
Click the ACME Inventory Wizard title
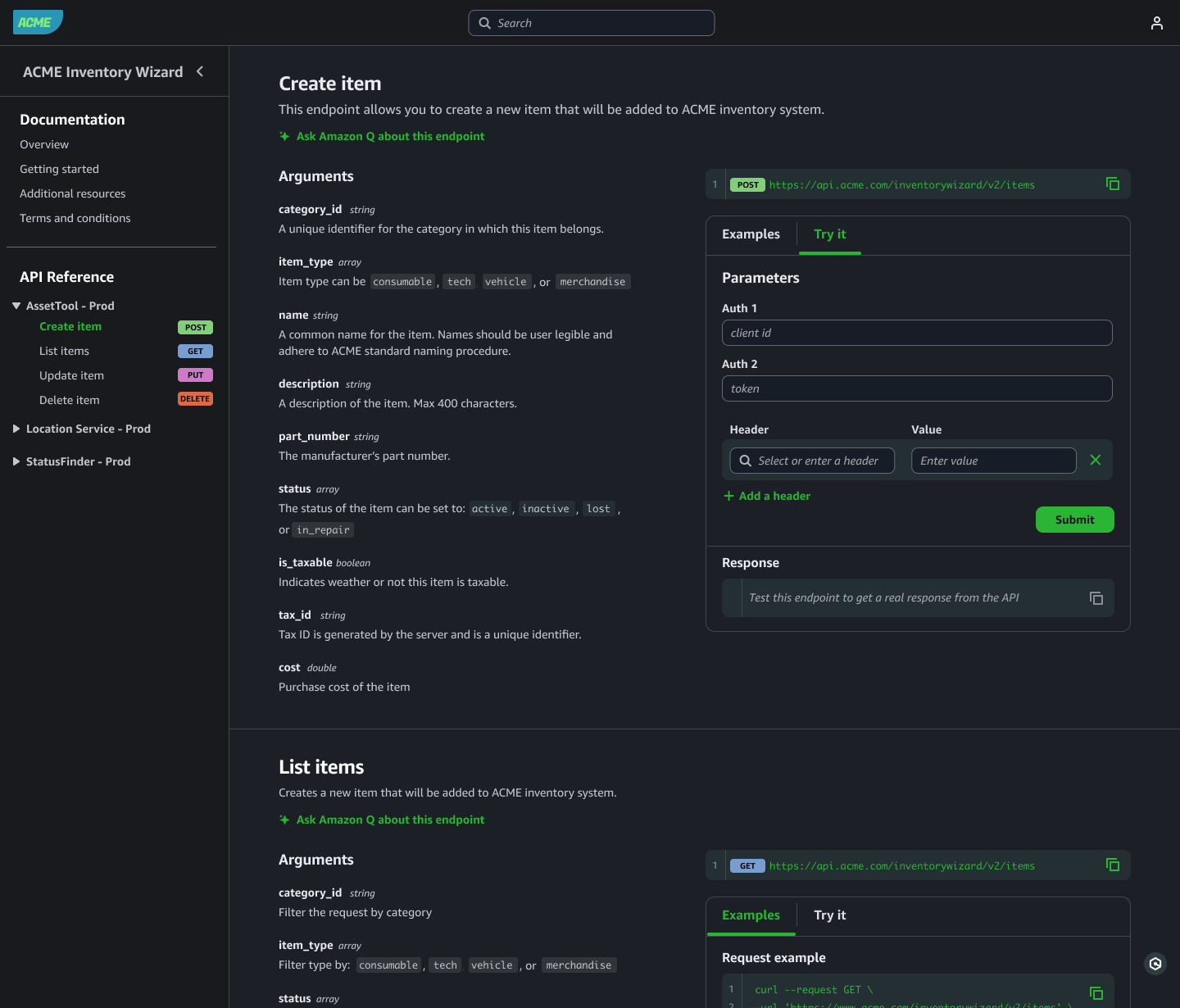click(x=102, y=72)
